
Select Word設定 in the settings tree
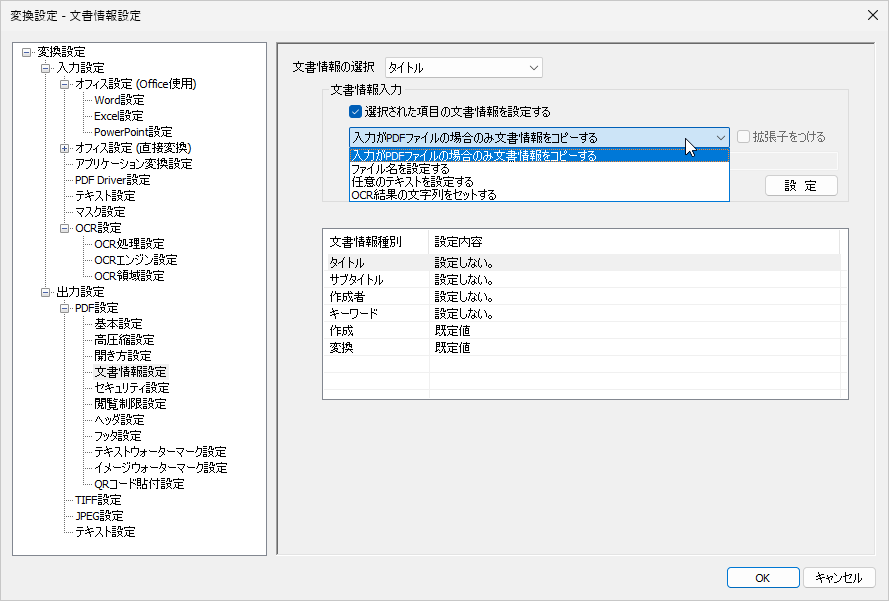coord(119,100)
